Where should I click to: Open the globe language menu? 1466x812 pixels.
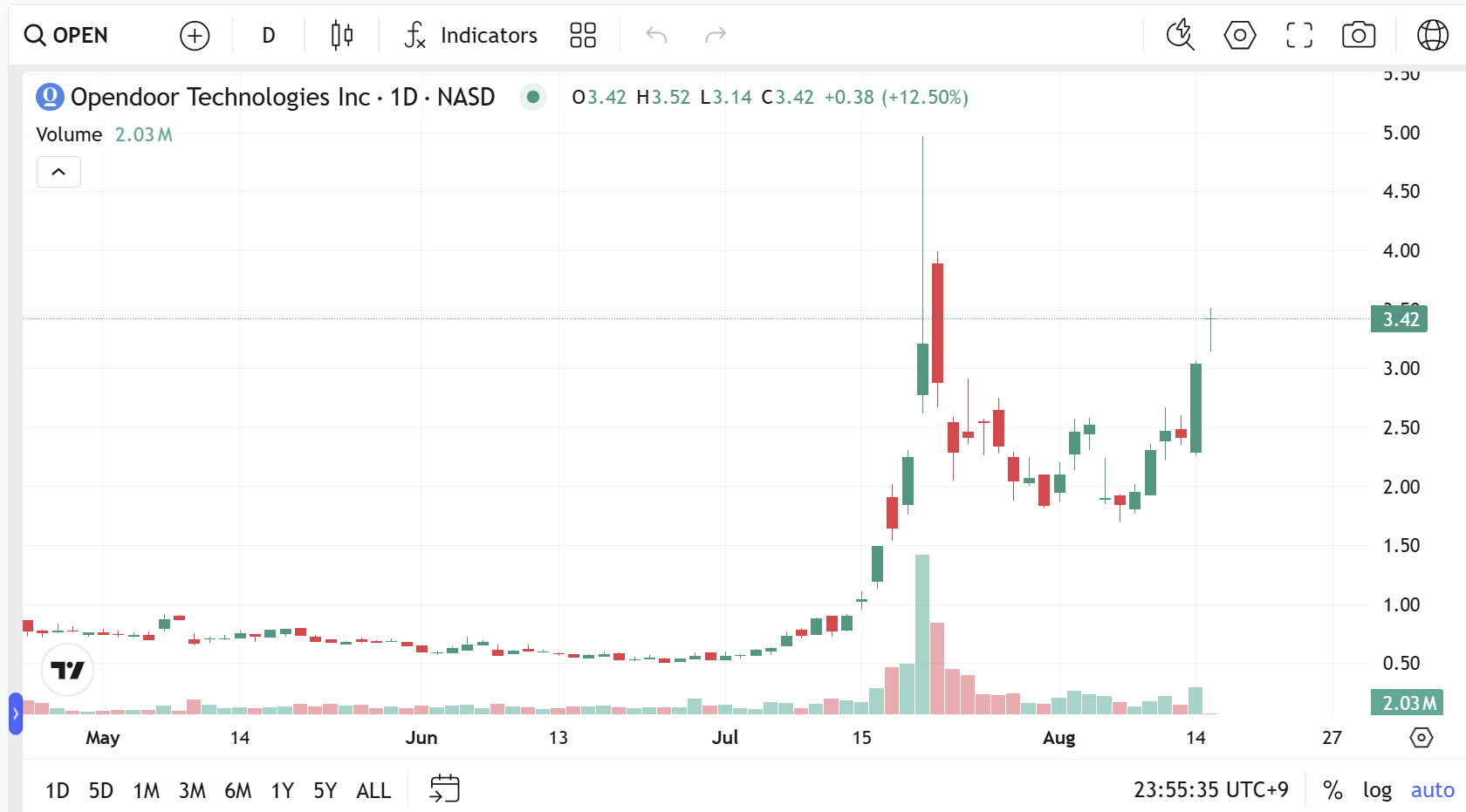click(x=1433, y=36)
